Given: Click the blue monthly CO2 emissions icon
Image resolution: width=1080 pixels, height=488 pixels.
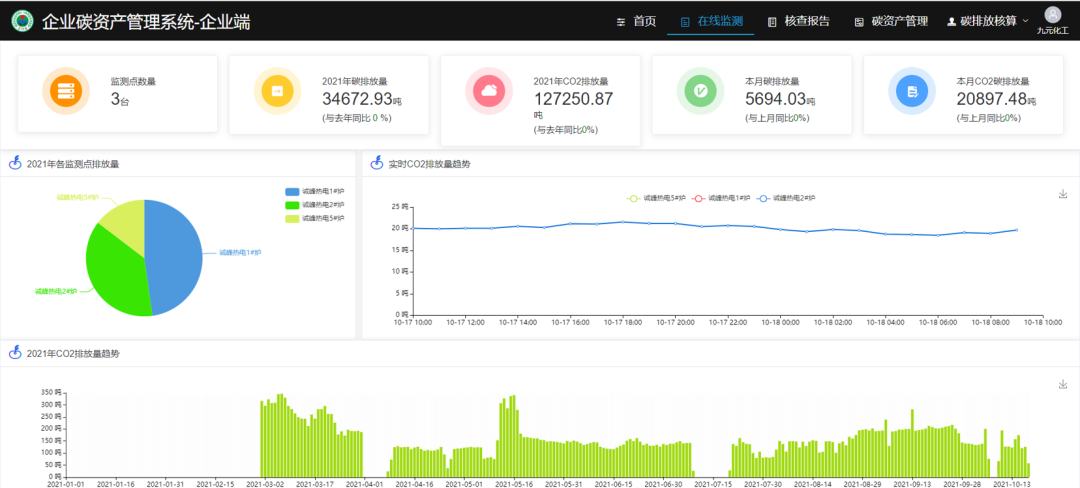Looking at the screenshot, I should click(912, 92).
